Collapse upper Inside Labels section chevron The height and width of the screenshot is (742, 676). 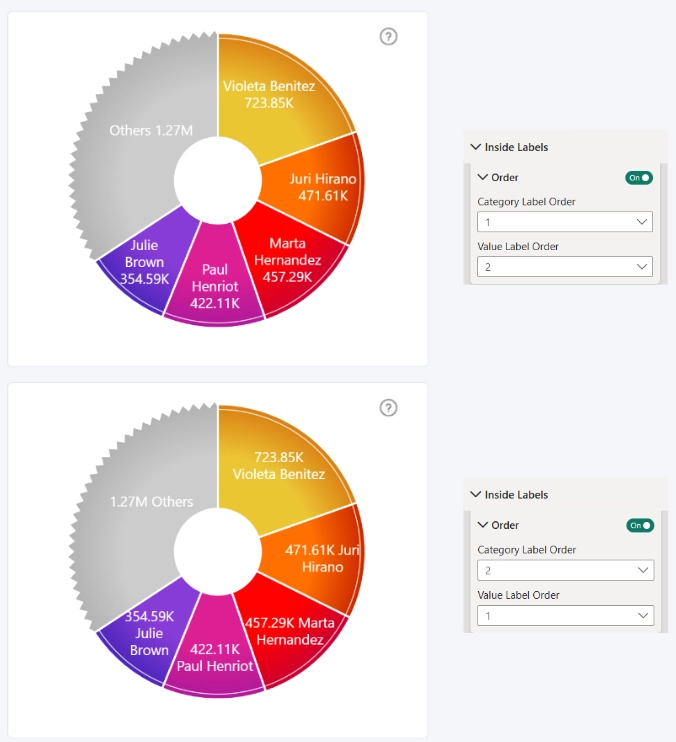tap(475, 147)
